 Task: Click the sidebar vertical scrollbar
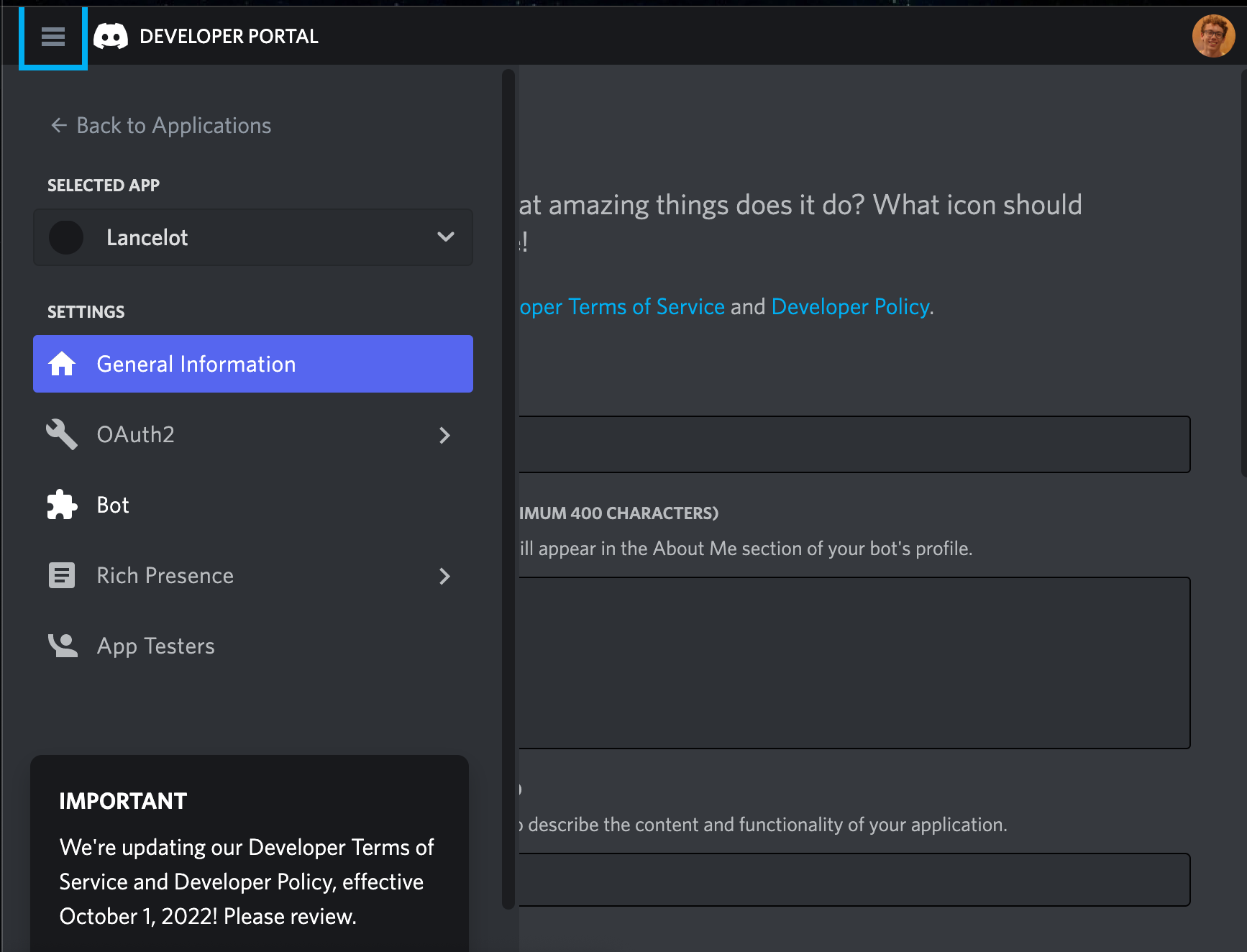click(508, 489)
